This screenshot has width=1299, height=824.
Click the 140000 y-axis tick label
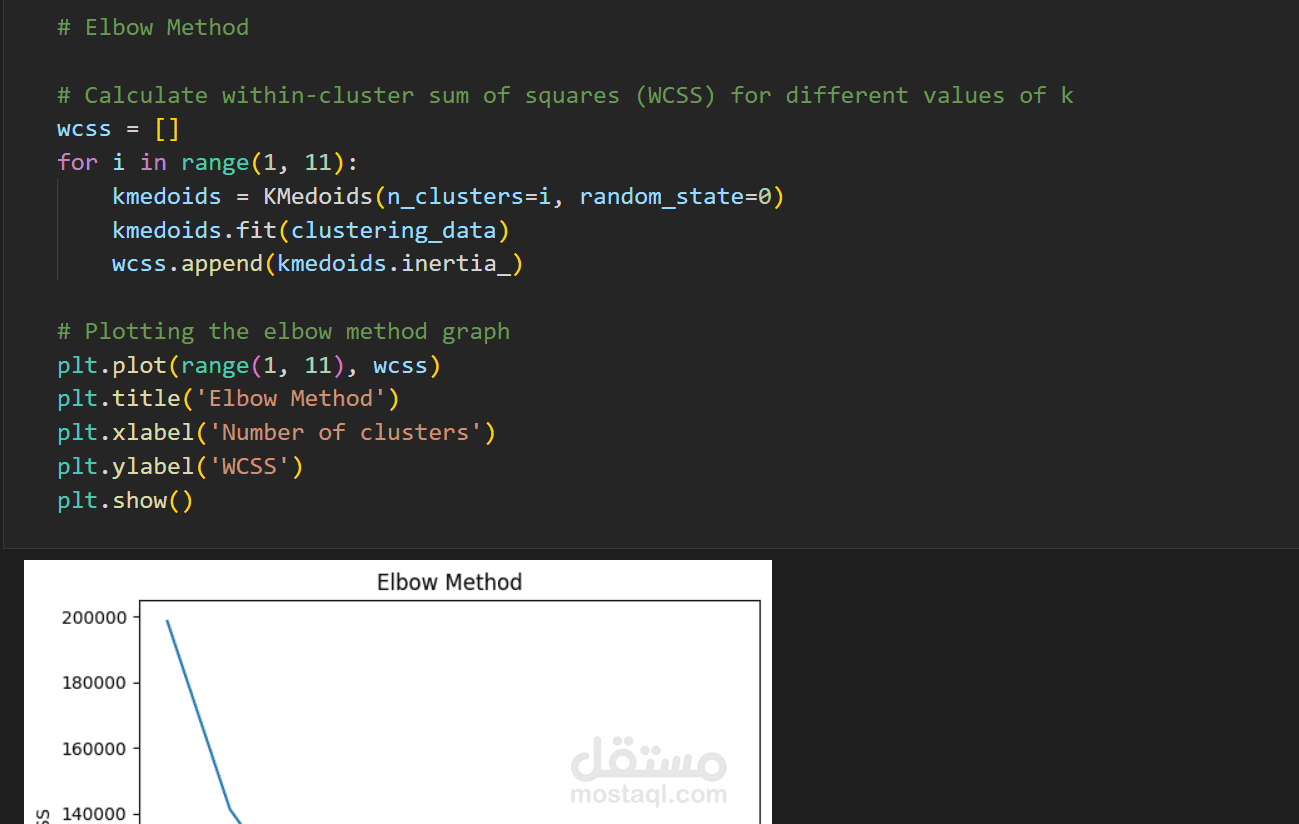click(x=94, y=814)
